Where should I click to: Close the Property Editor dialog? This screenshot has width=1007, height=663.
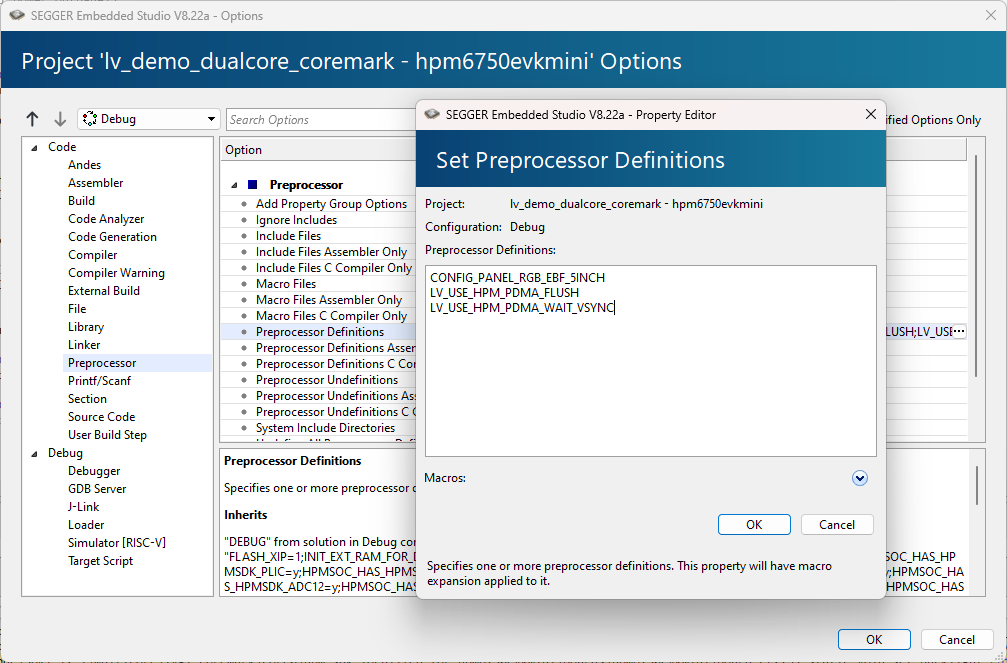[x=871, y=114]
